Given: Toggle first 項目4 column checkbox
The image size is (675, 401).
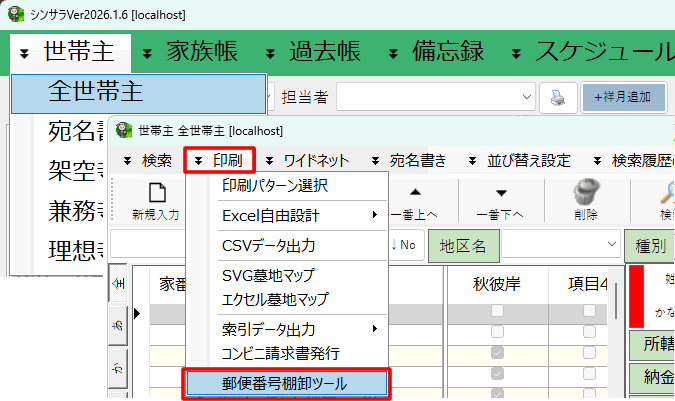Looking at the screenshot, I should [x=588, y=312].
